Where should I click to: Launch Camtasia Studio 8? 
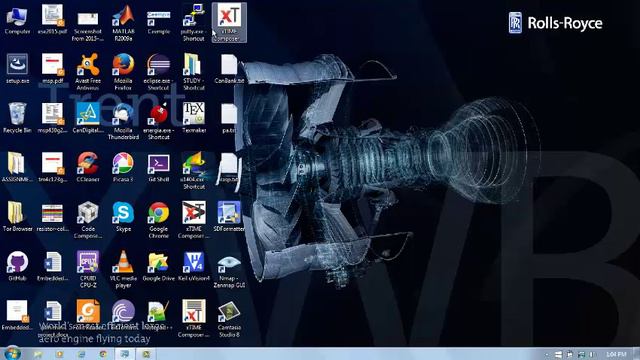229,319
